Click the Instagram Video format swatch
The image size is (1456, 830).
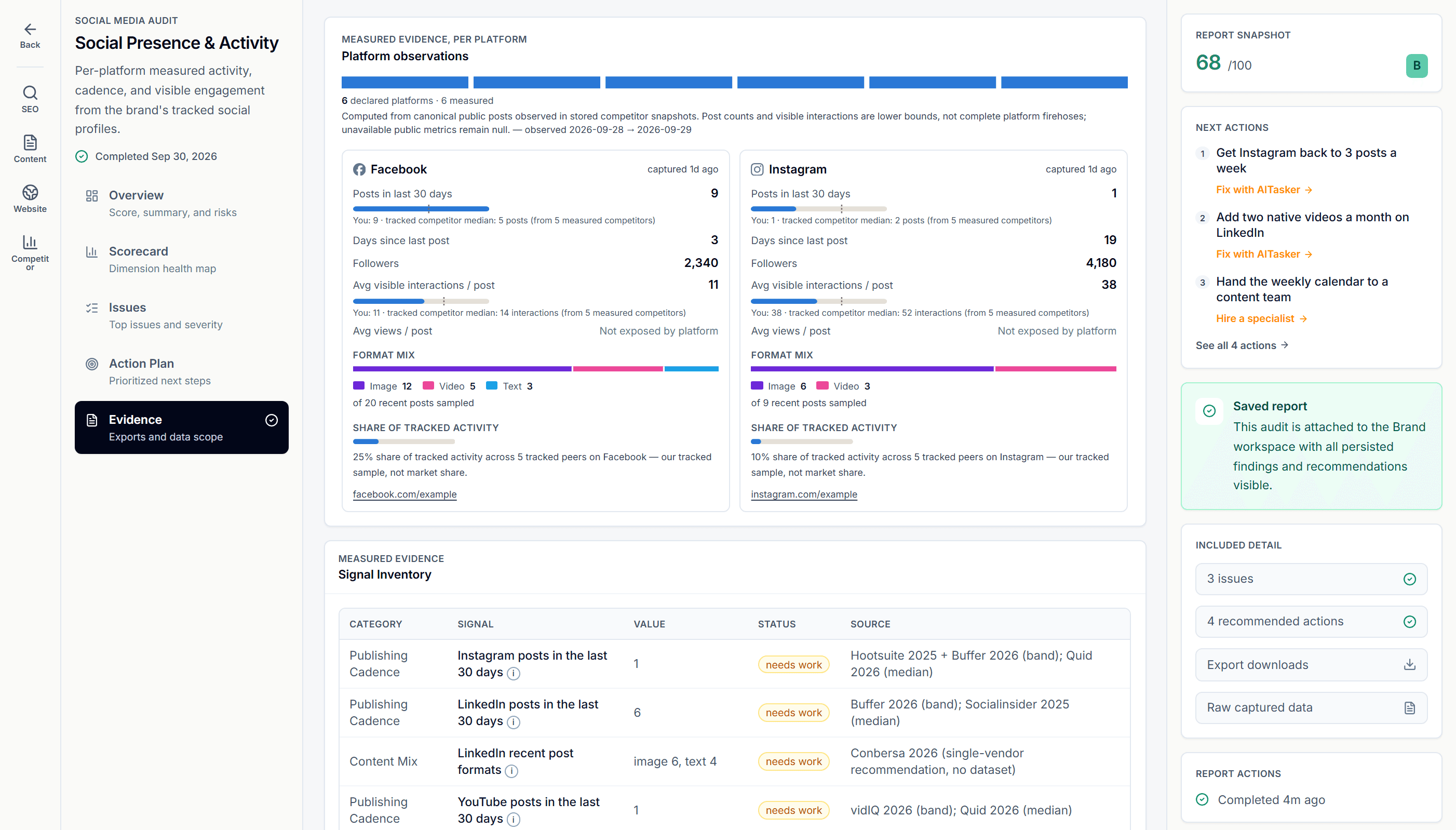[x=823, y=386]
